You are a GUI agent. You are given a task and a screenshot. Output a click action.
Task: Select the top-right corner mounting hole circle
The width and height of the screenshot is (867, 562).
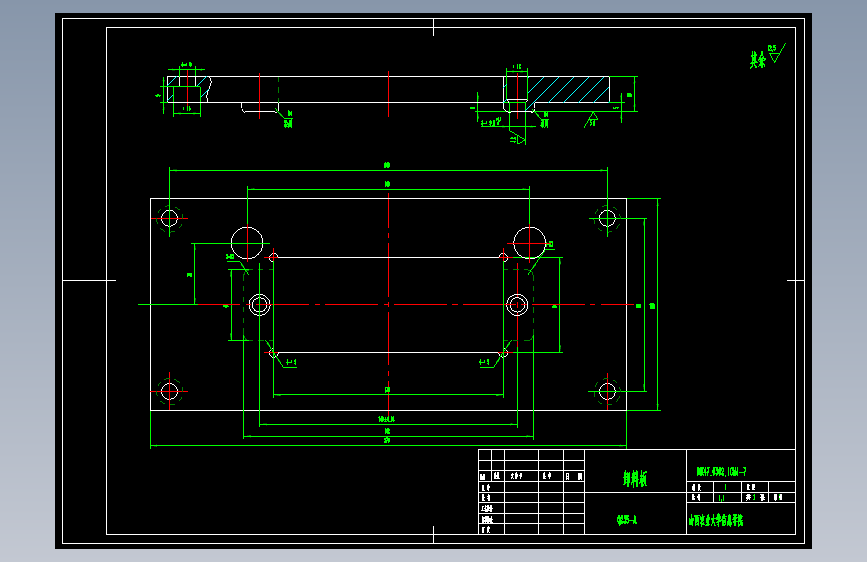(607, 218)
